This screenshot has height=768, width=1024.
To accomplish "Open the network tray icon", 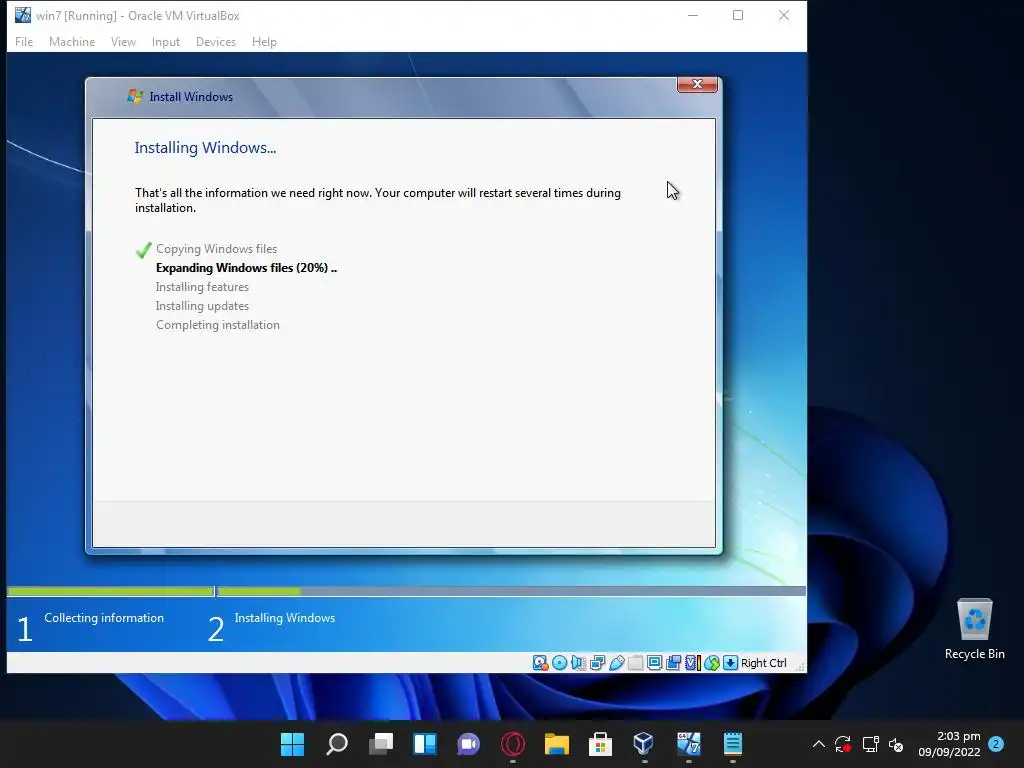I will tap(870, 744).
